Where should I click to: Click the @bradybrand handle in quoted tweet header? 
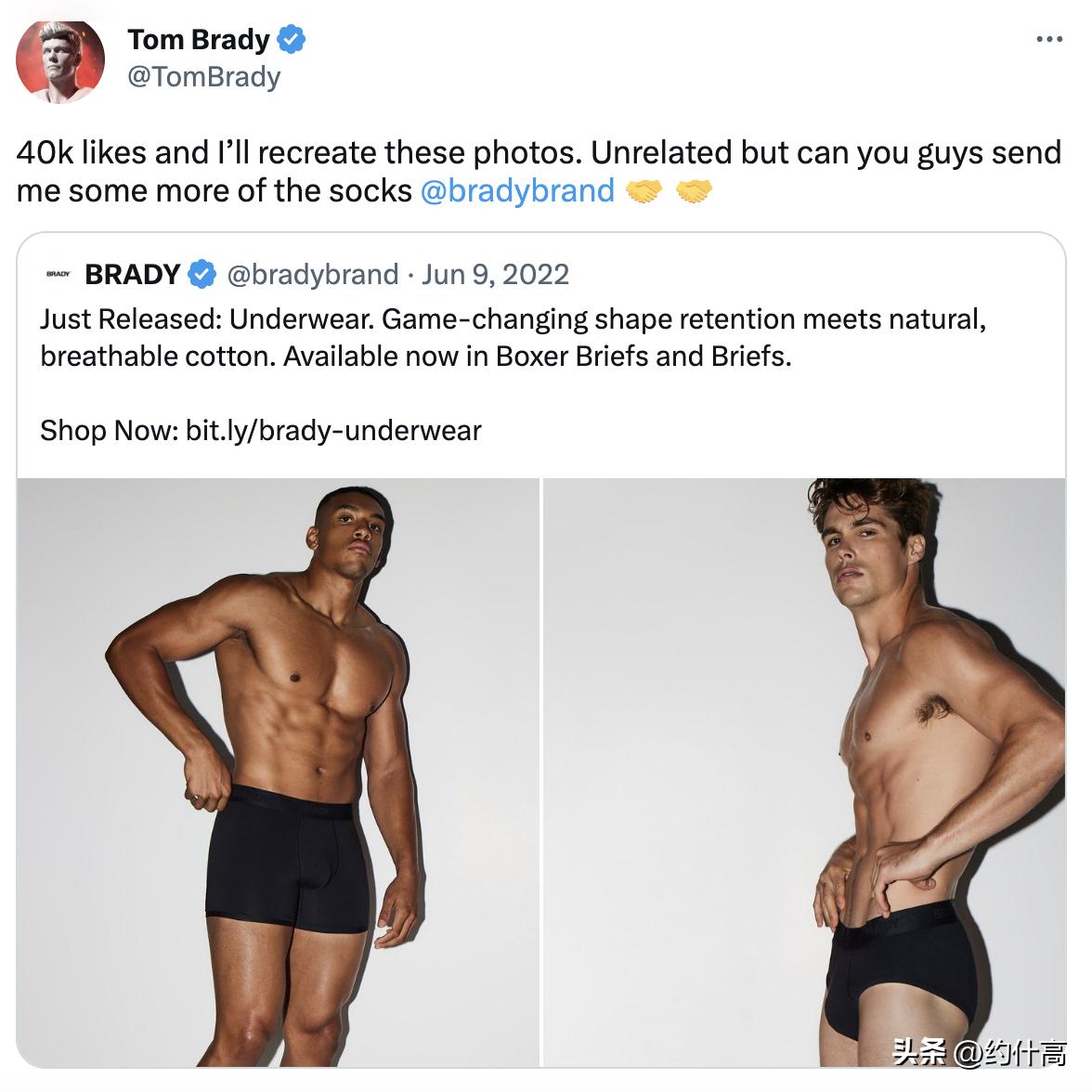[312, 275]
